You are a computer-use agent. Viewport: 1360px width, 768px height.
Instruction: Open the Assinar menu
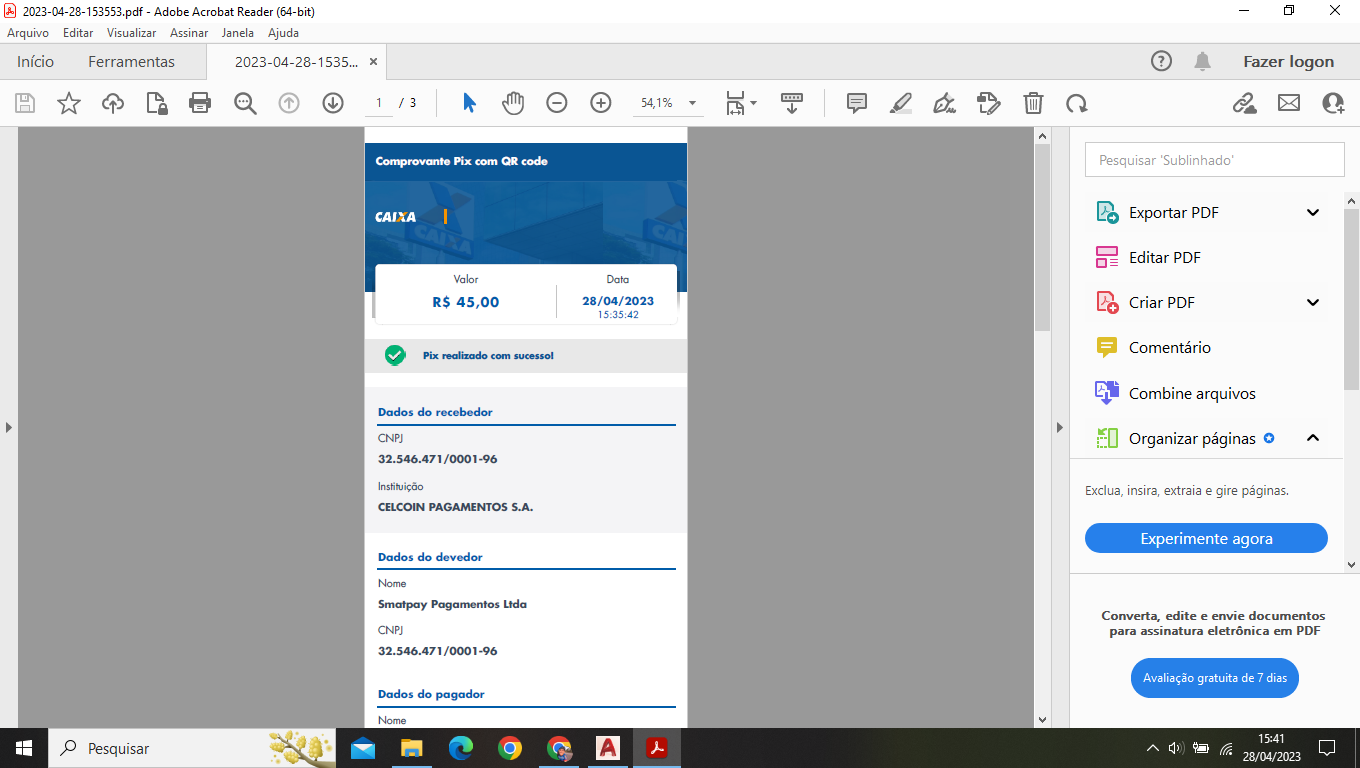[189, 32]
